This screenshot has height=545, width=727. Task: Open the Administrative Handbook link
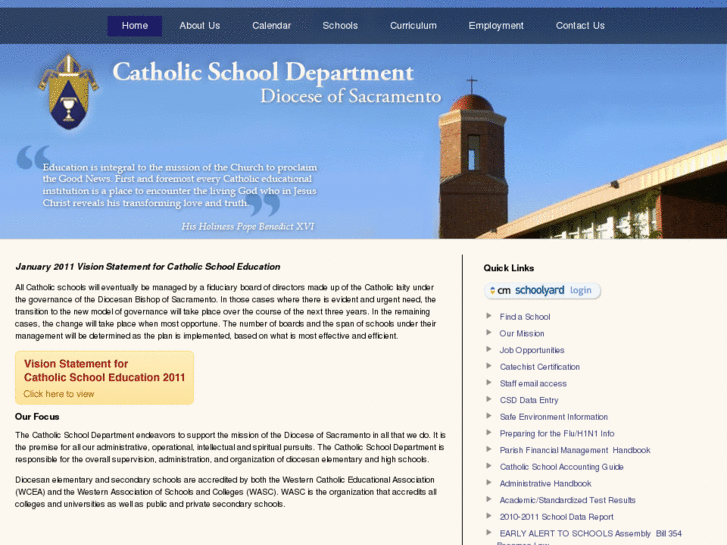pos(545,484)
